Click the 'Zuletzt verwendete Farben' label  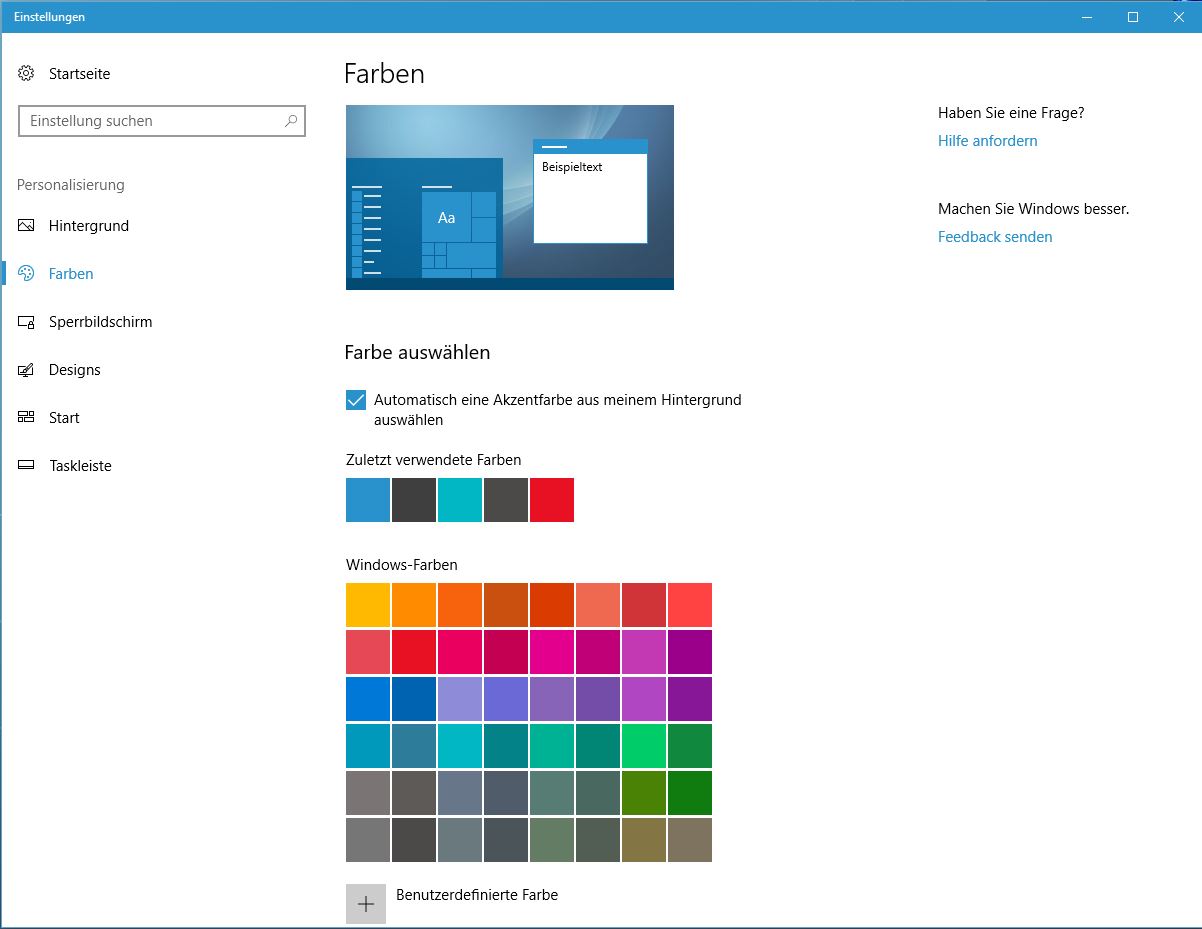433,460
